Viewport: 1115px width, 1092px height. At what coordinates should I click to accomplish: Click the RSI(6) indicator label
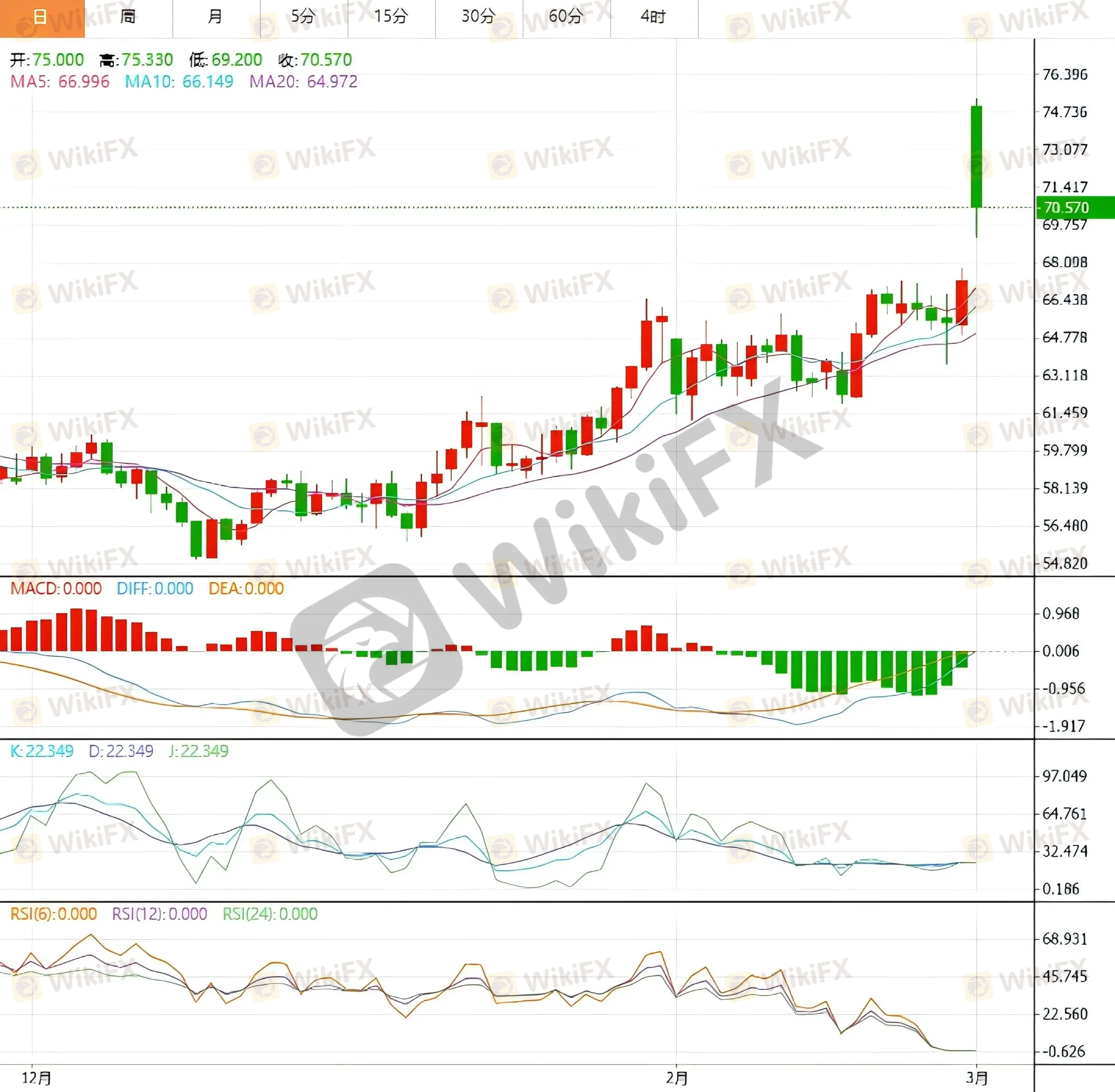click(53, 914)
